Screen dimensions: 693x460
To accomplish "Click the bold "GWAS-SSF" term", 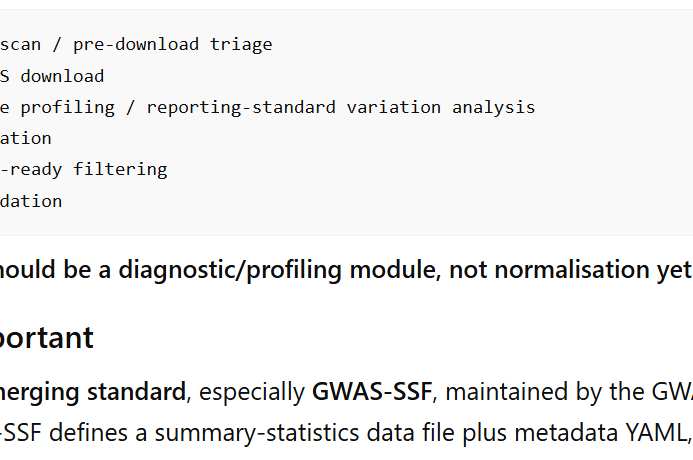I will pyautogui.click(x=372, y=392).
